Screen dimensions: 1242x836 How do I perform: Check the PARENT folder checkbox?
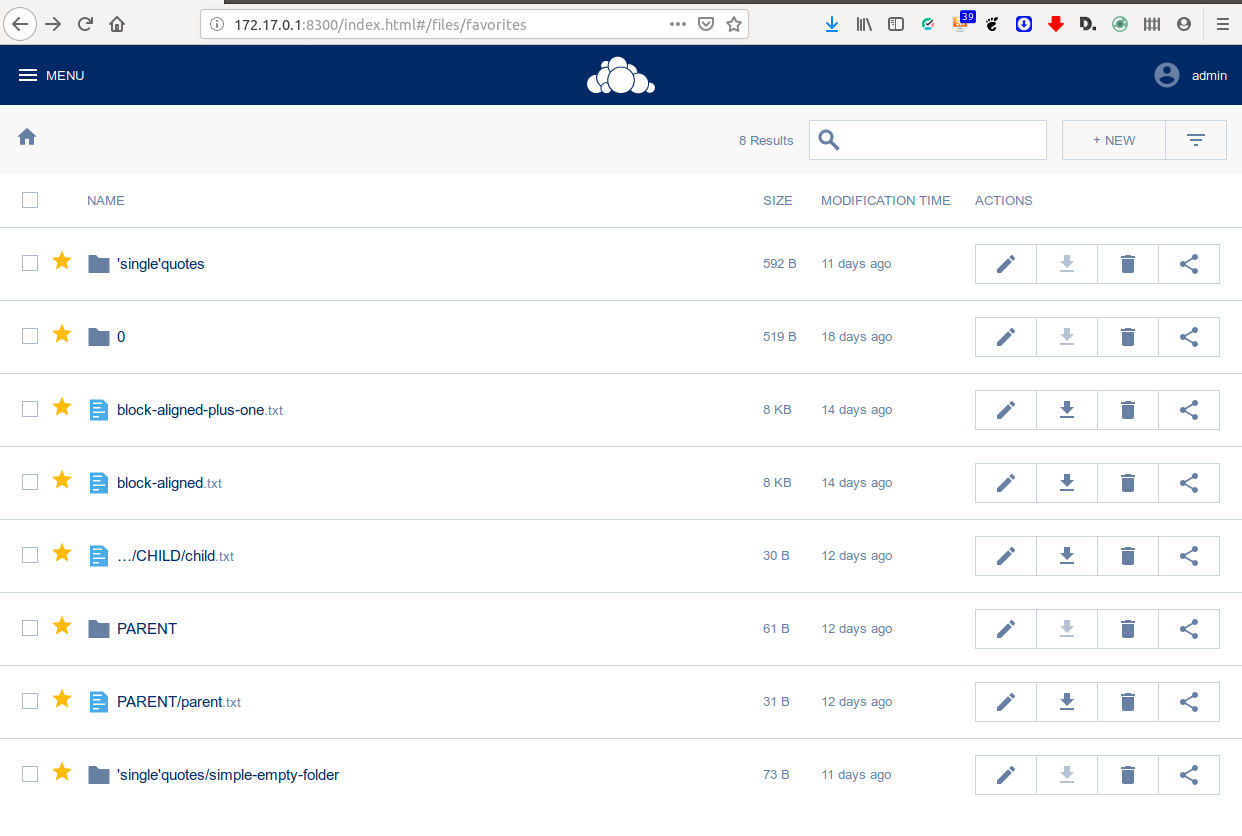(30, 628)
